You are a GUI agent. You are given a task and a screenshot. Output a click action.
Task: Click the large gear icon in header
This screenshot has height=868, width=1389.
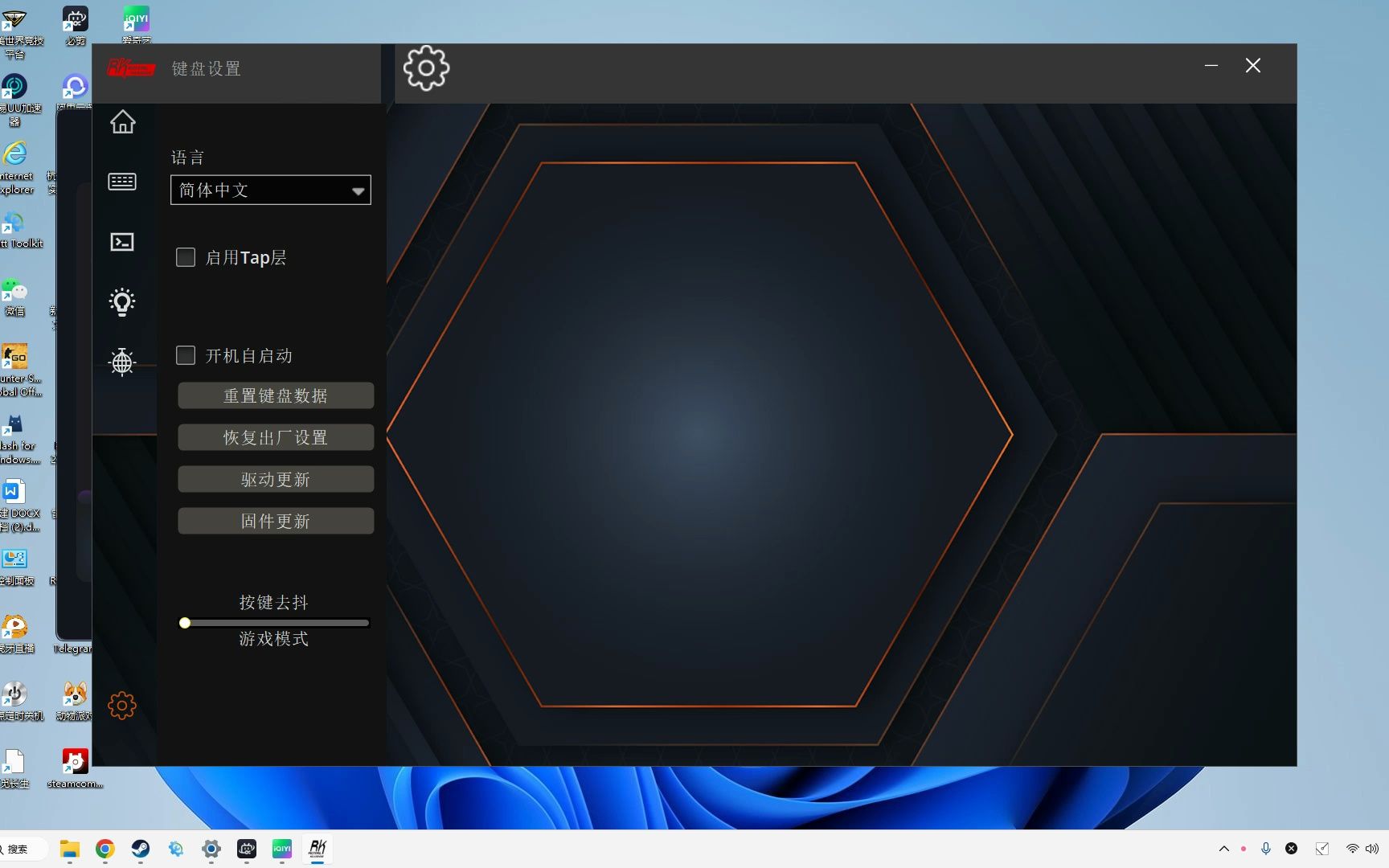pyautogui.click(x=426, y=68)
